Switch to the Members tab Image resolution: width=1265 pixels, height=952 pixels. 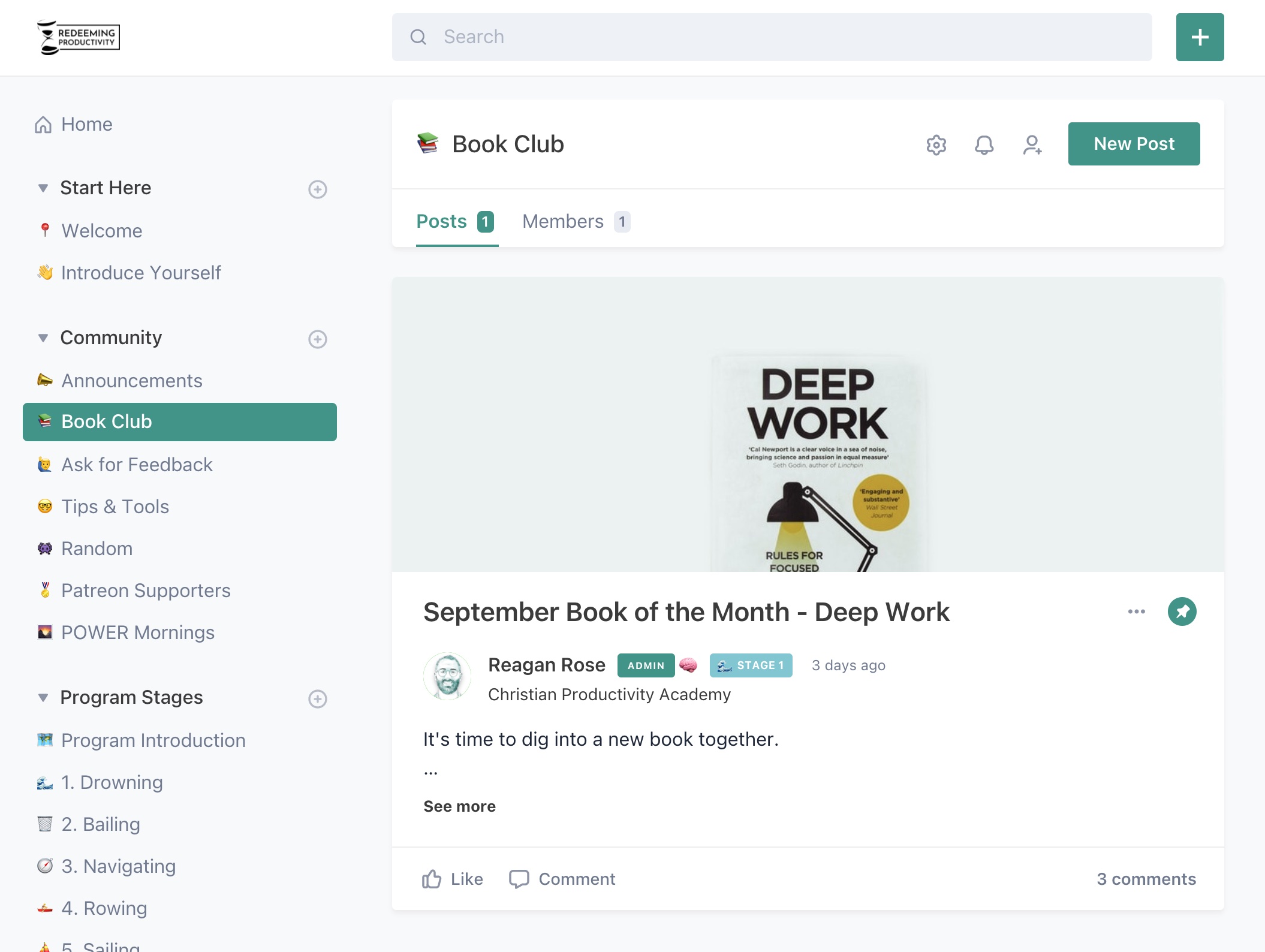(576, 221)
